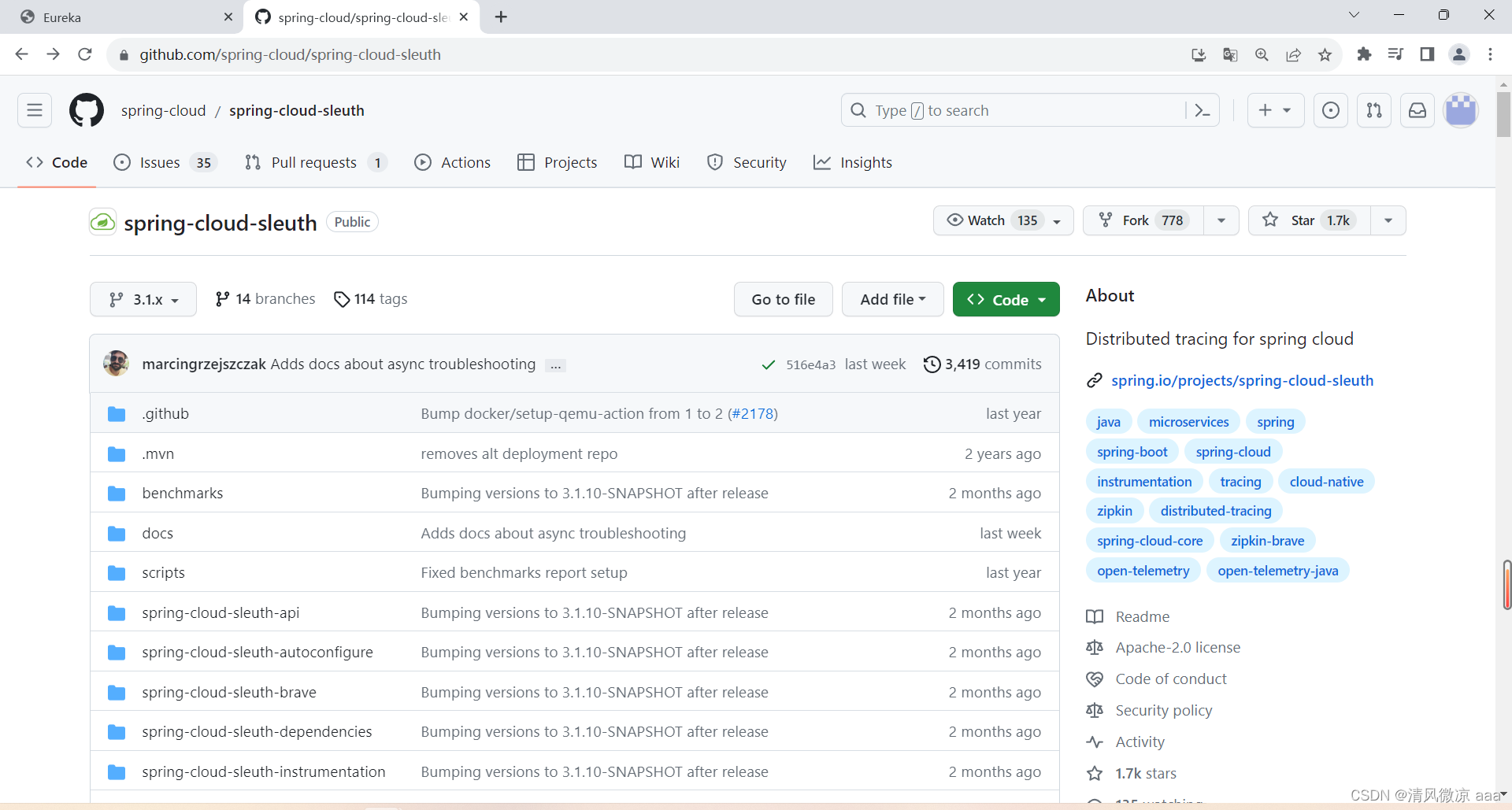Open the browser extensions puzzle icon
The height and width of the screenshot is (810, 1512).
[1364, 54]
